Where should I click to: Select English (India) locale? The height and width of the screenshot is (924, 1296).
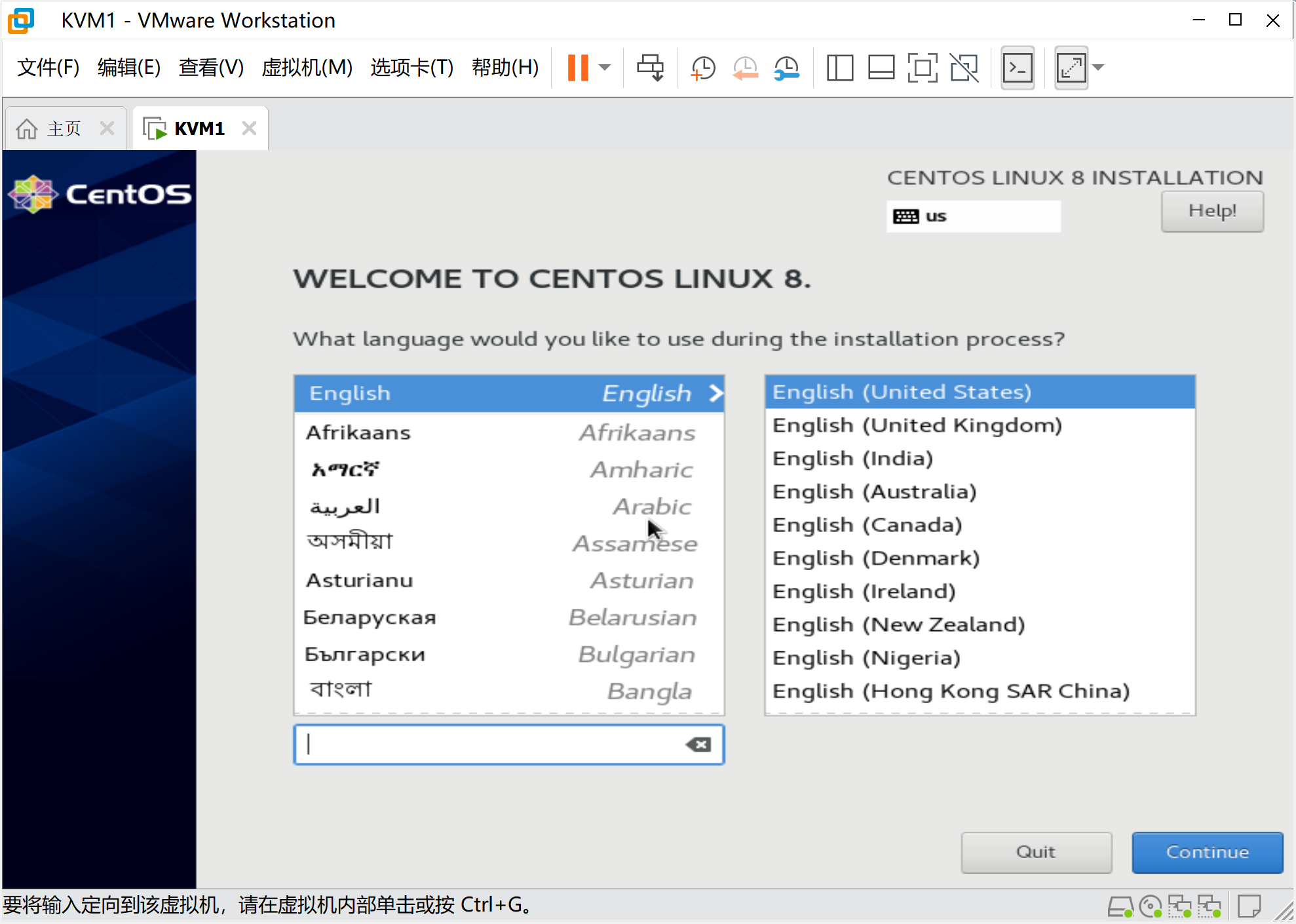pos(980,459)
